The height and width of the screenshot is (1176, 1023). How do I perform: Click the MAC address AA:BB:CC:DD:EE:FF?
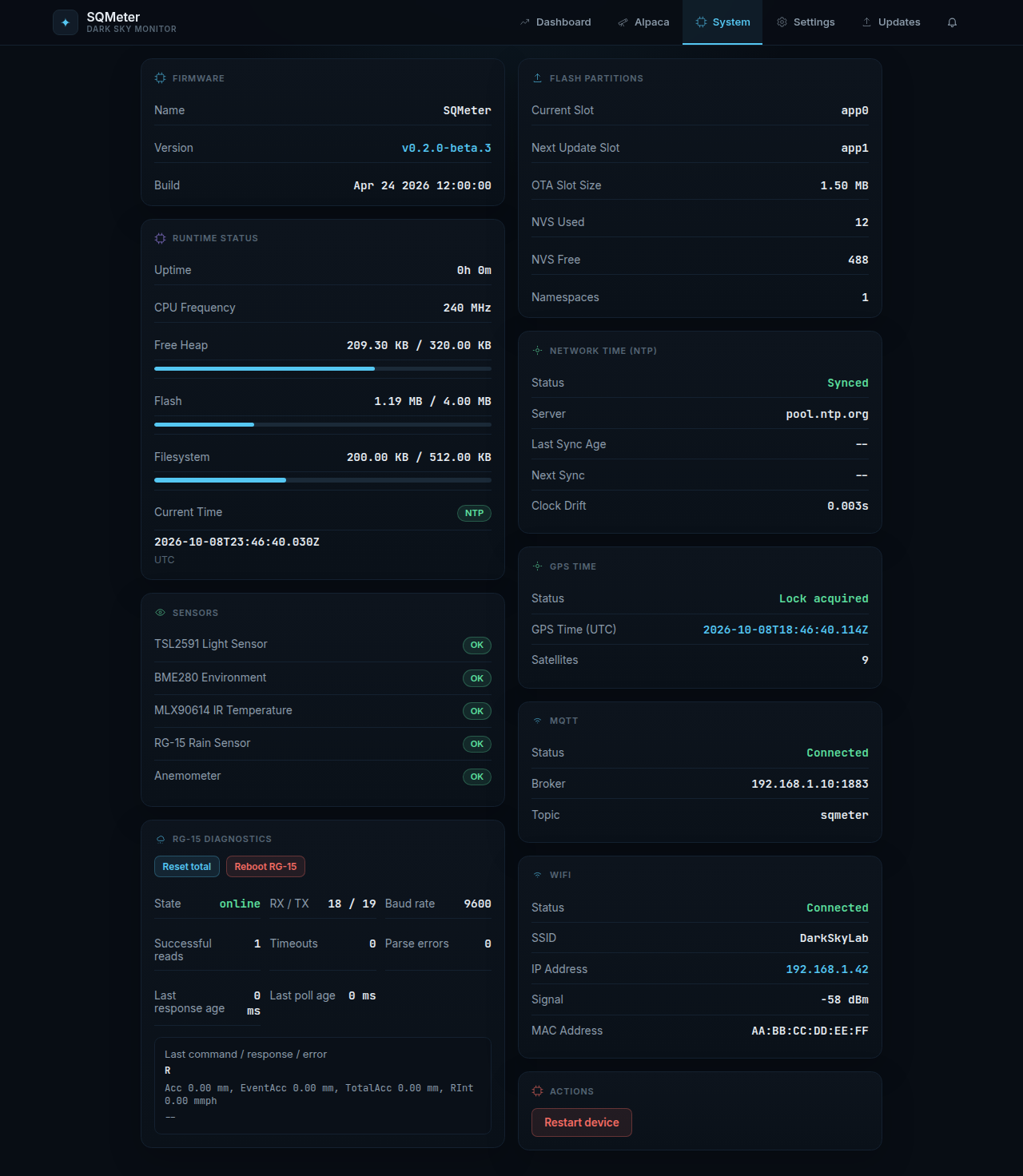(x=810, y=1031)
